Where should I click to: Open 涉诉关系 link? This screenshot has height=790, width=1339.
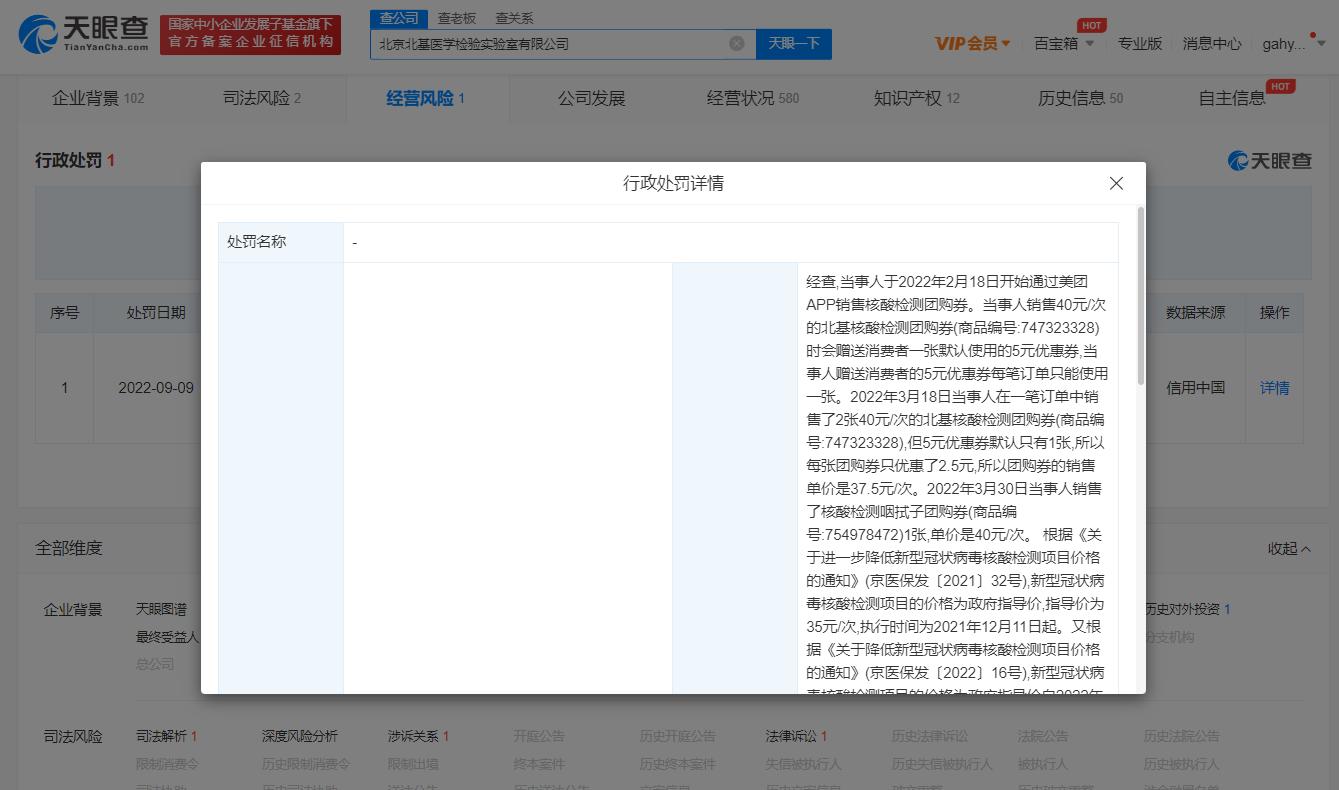(x=418, y=736)
